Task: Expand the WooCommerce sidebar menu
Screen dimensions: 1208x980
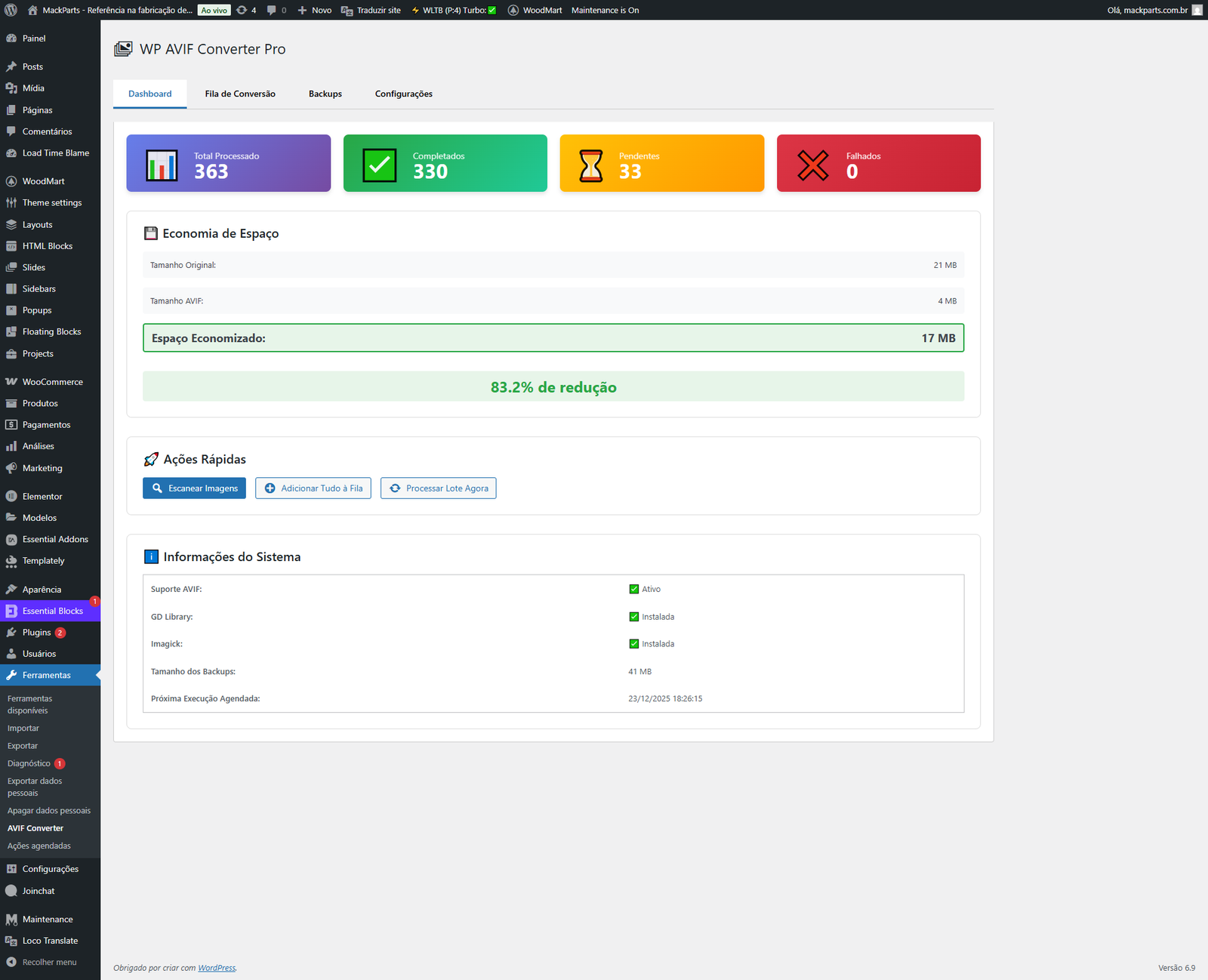Action: pyautogui.click(x=52, y=382)
